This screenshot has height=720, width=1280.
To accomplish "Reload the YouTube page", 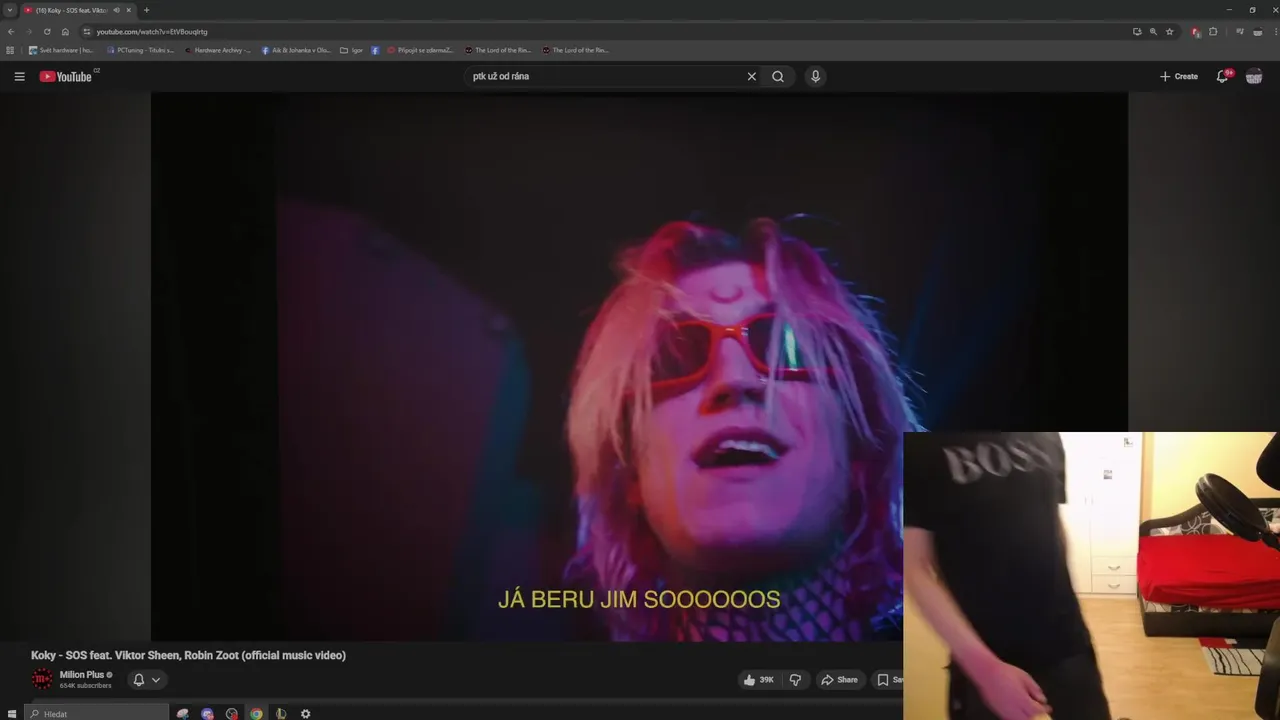I will [46, 32].
